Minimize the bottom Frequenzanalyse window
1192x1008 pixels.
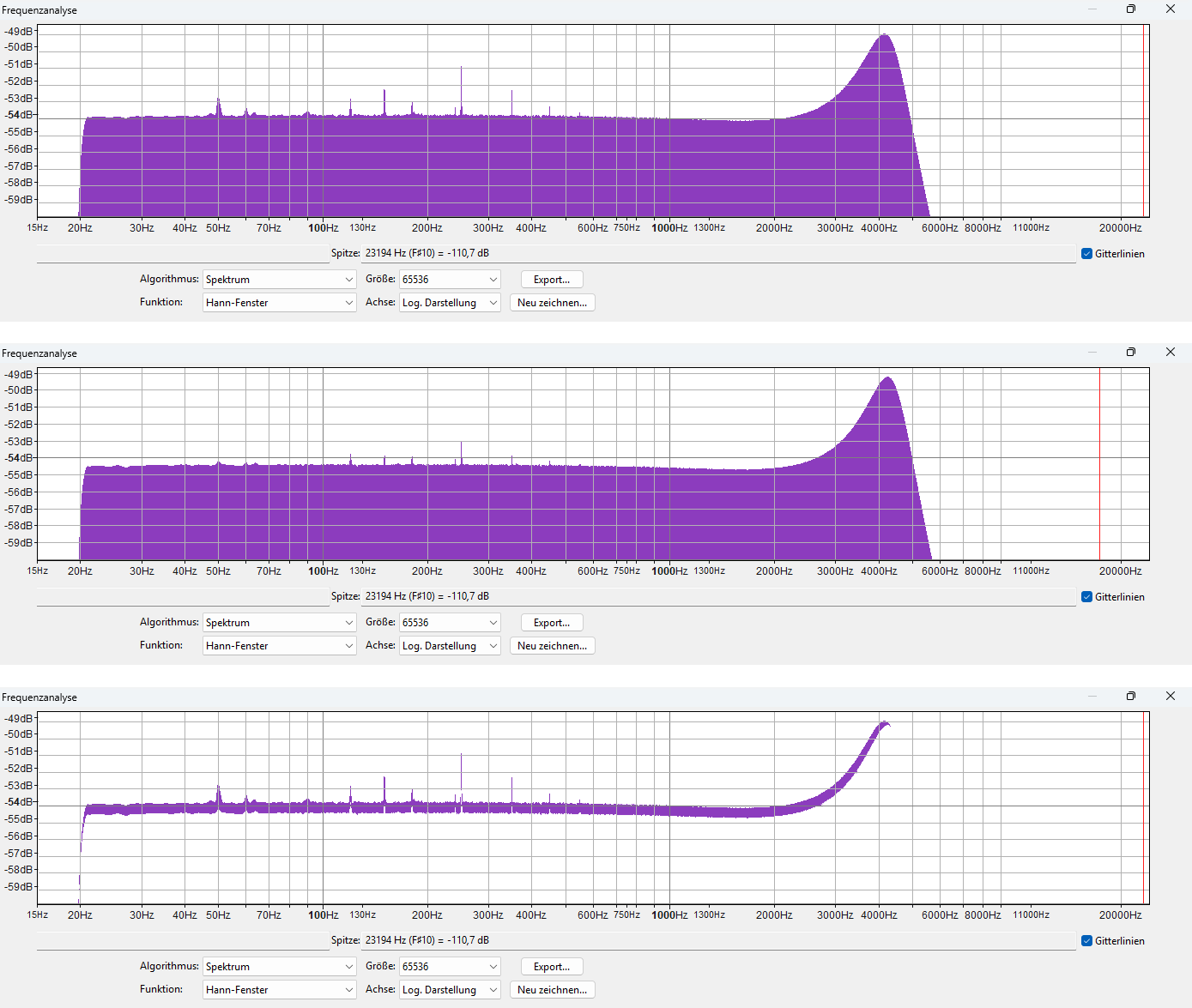[x=1092, y=696]
